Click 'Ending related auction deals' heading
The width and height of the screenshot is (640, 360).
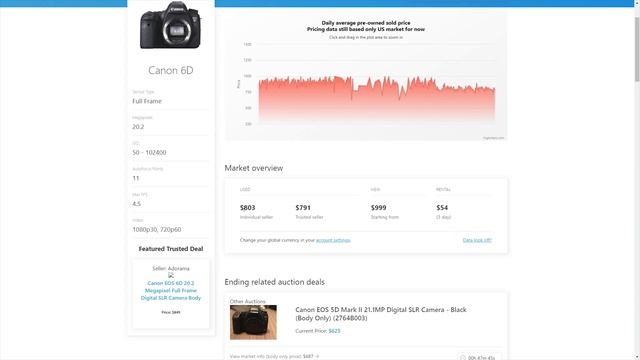click(x=275, y=282)
